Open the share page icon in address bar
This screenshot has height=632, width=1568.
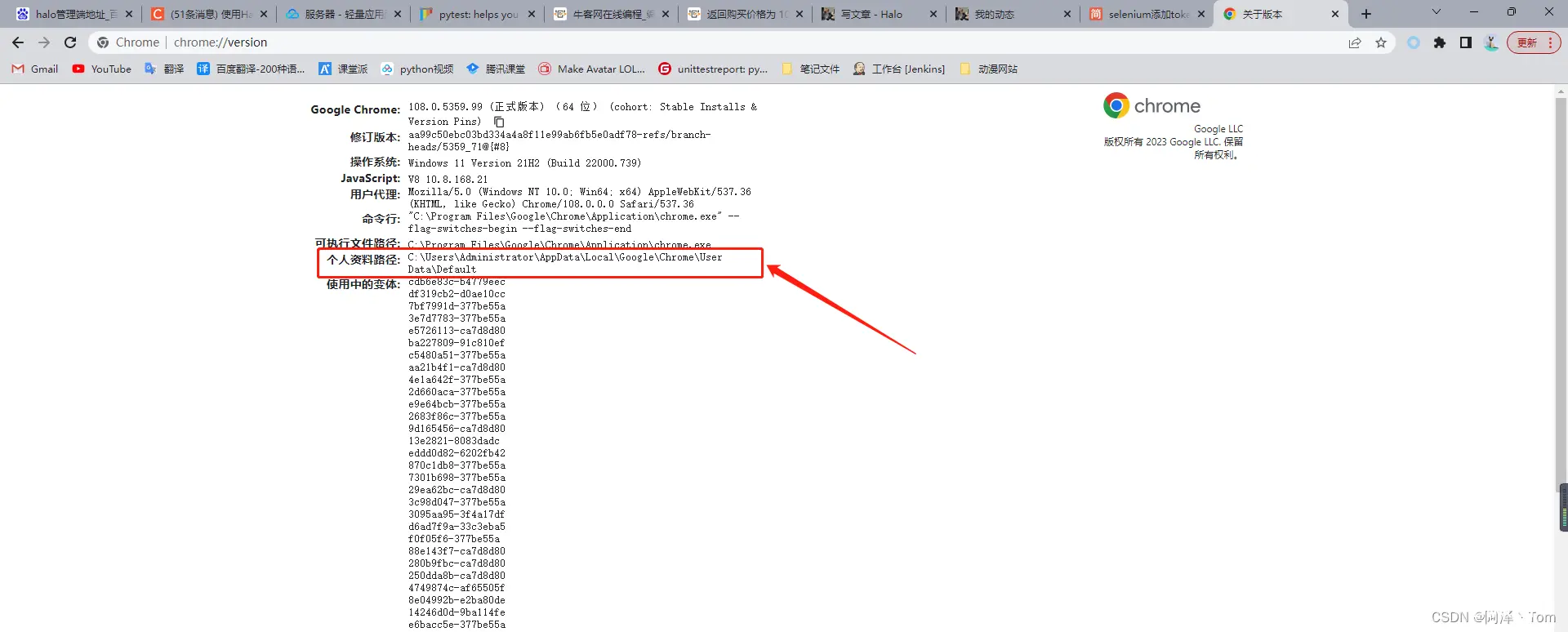pos(1355,42)
